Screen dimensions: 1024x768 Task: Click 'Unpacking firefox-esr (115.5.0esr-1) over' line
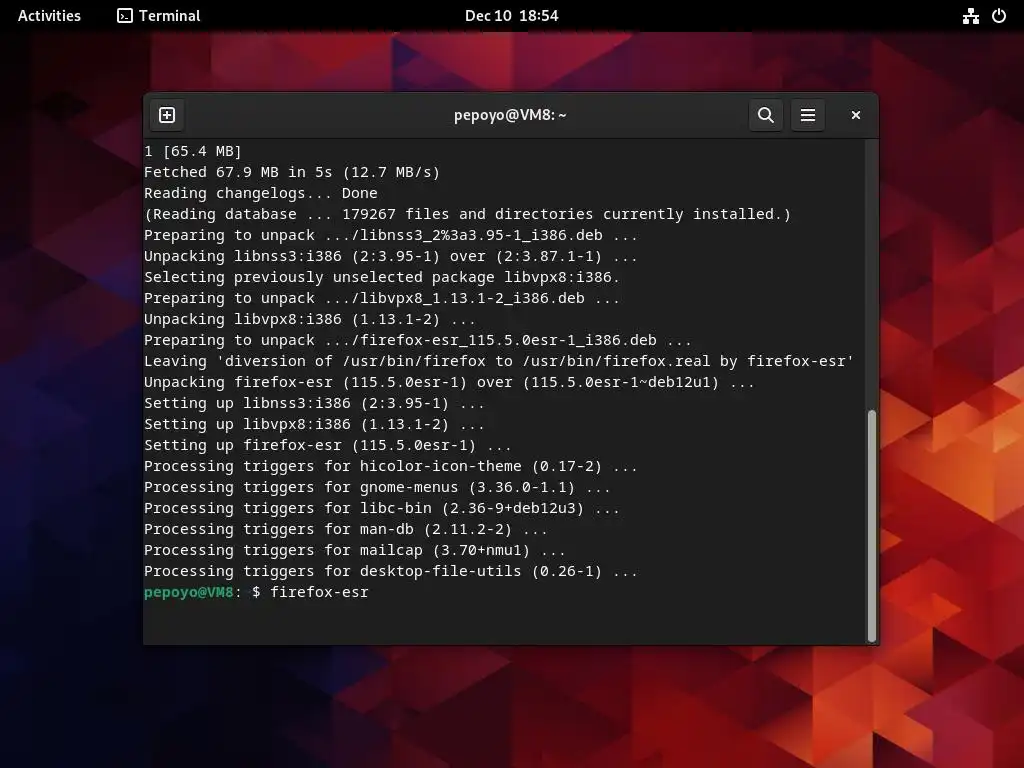pyautogui.click(x=449, y=383)
